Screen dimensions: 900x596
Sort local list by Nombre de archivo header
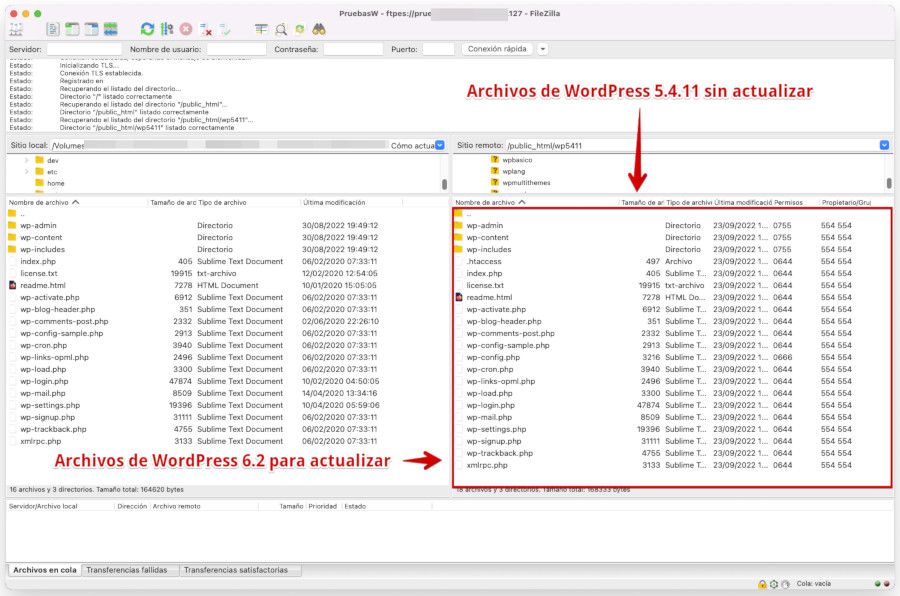point(44,203)
